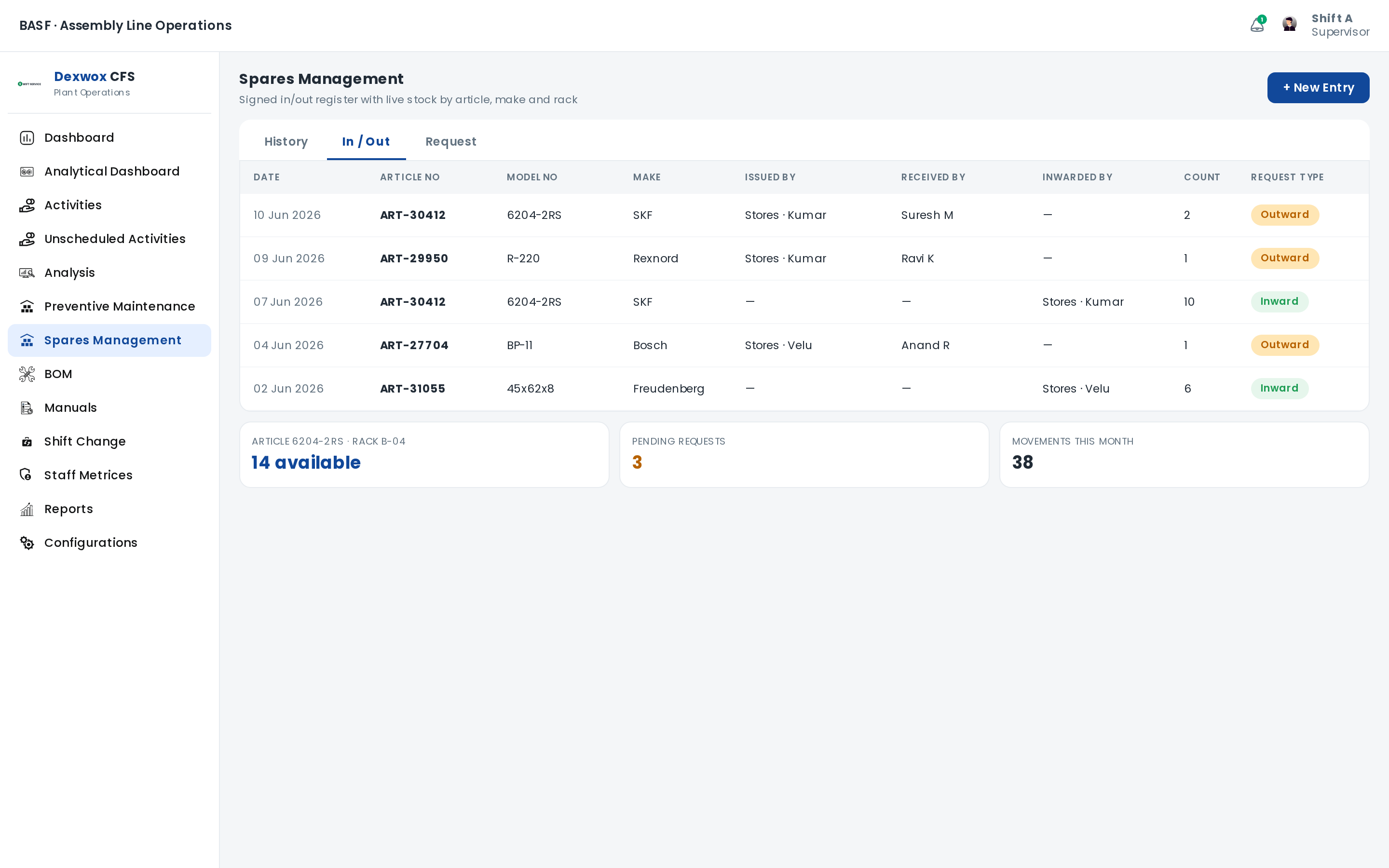1389x868 pixels.
Task: Open the notifications bell icon
Action: (1257, 25)
